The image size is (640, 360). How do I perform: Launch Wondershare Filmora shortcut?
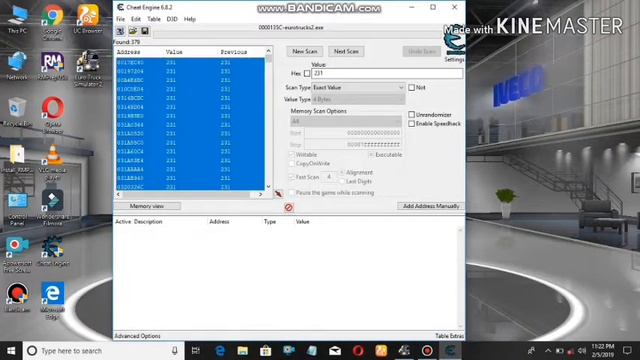52,208
